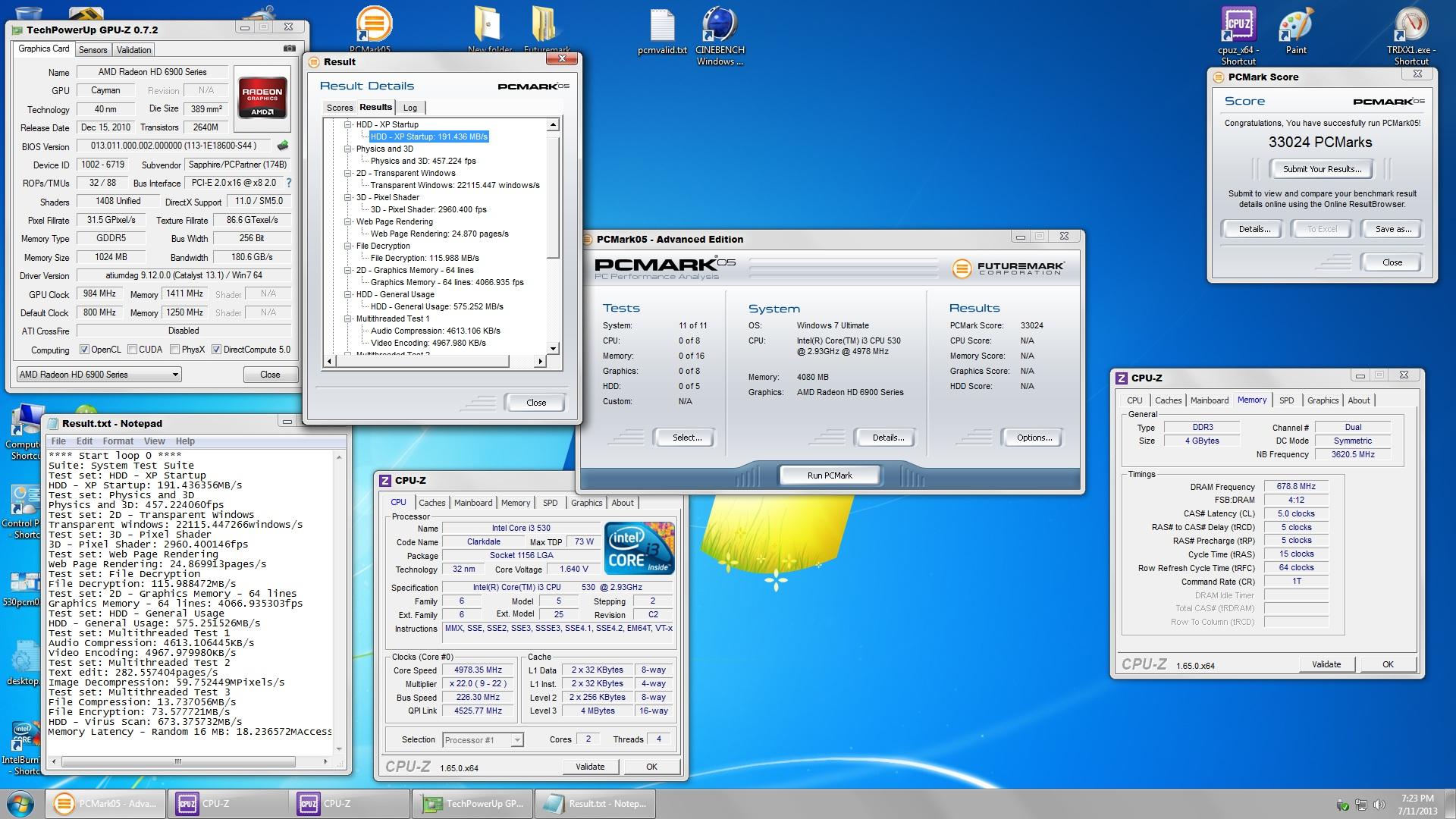Collapse the Multithreaded Test 1 node
1456x819 pixels.
(x=348, y=318)
